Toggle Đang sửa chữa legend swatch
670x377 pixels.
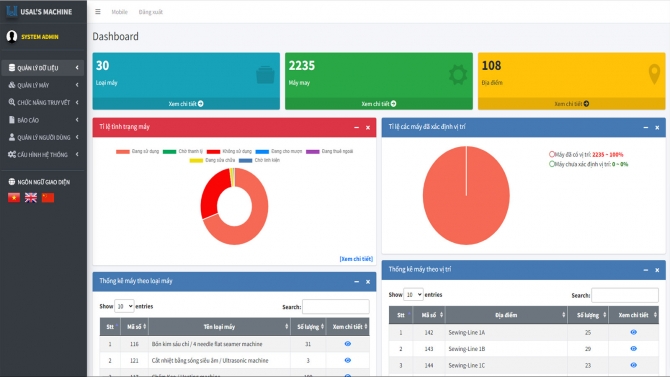(196, 160)
